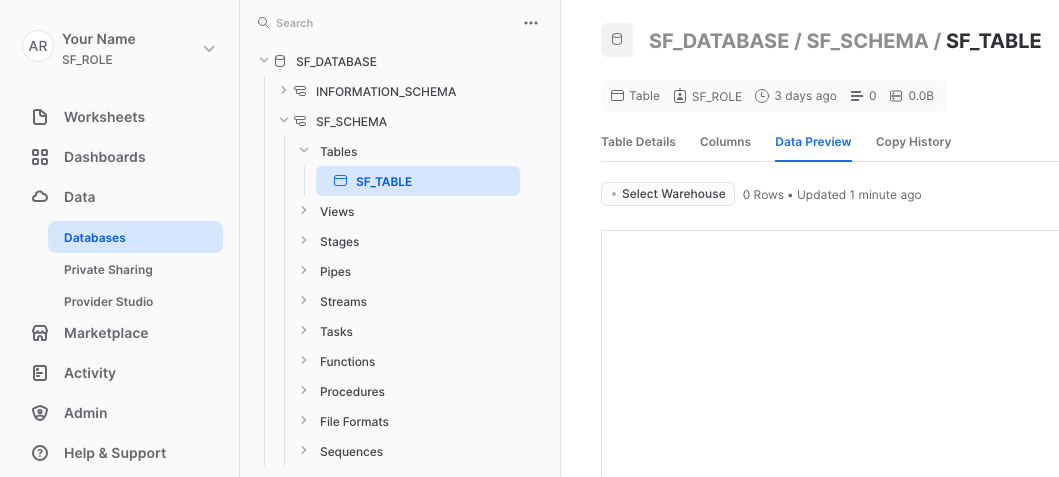Click the Table type icon in summary bar
1059x477 pixels.
[x=617, y=96]
